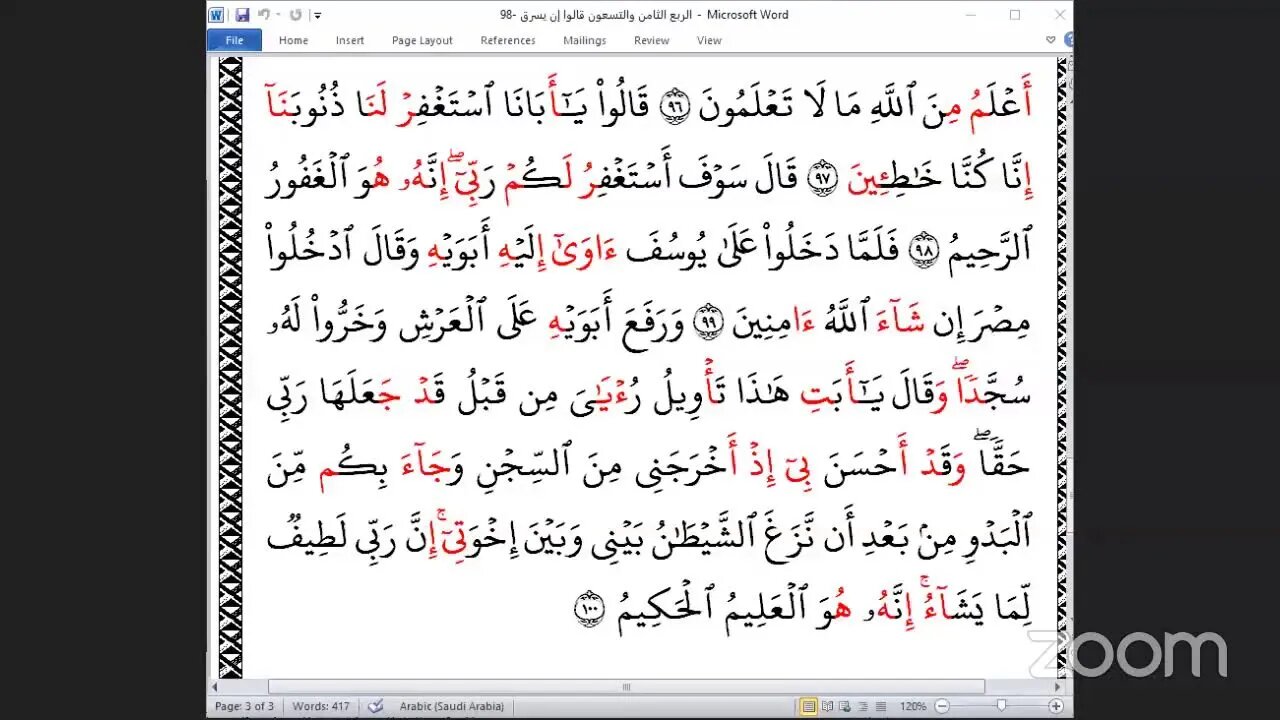Close the Word window
The width and height of the screenshot is (1280, 720).
click(x=1060, y=15)
